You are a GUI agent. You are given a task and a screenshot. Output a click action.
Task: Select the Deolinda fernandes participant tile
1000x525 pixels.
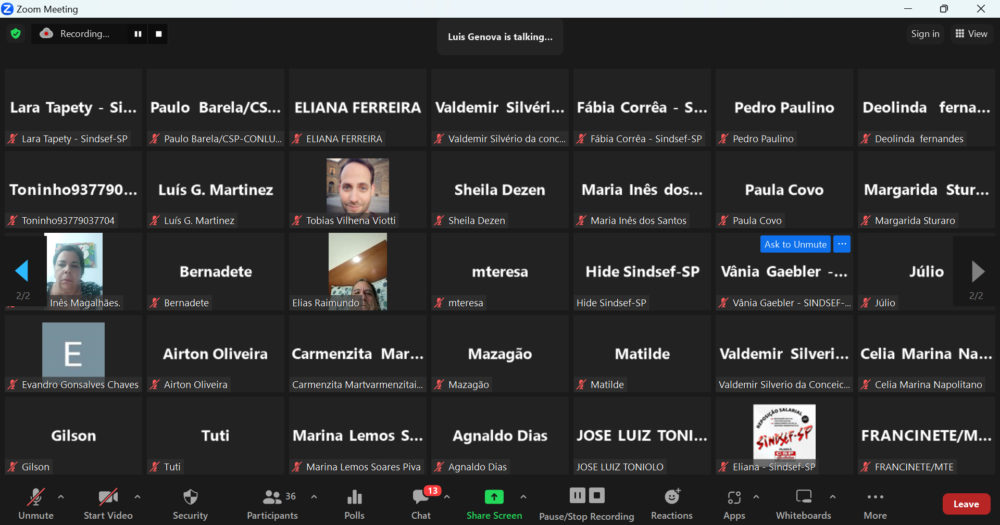click(926, 108)
